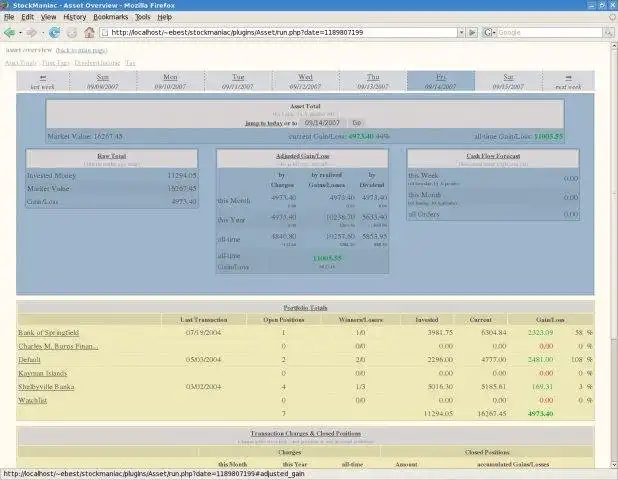The height and width of the screenshot is (480, 618).
Task: Click the date field showing 09/14/2007
Action: coord(322,123)
